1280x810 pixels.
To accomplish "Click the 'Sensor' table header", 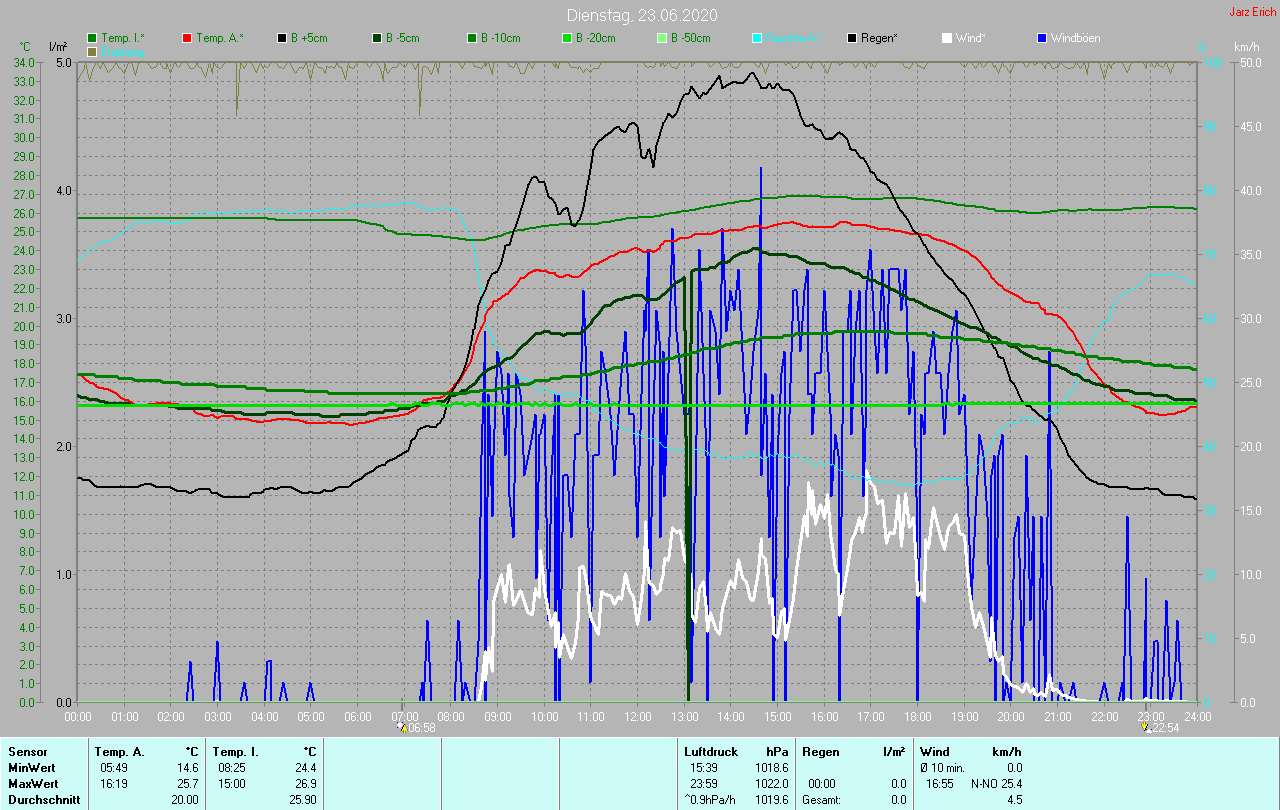I will coord(28,751).
